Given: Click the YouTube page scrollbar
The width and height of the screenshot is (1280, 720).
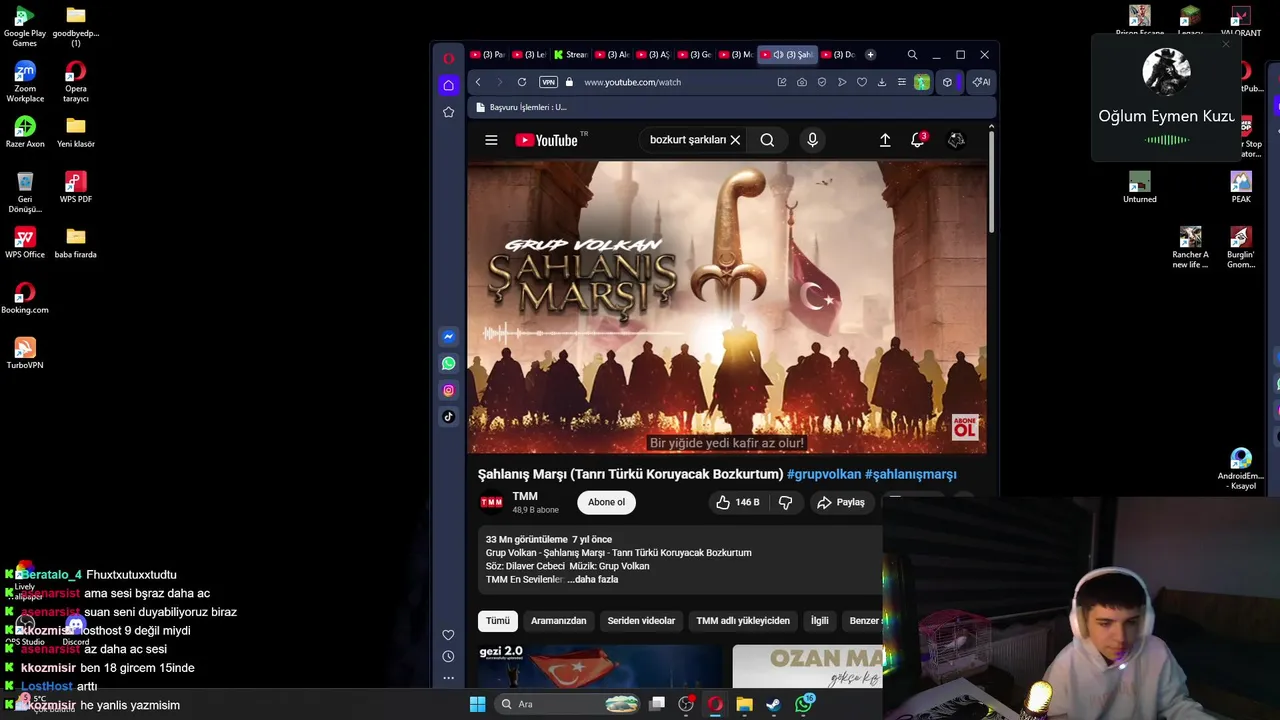Looking at the screenshot, I should point(992,180).
